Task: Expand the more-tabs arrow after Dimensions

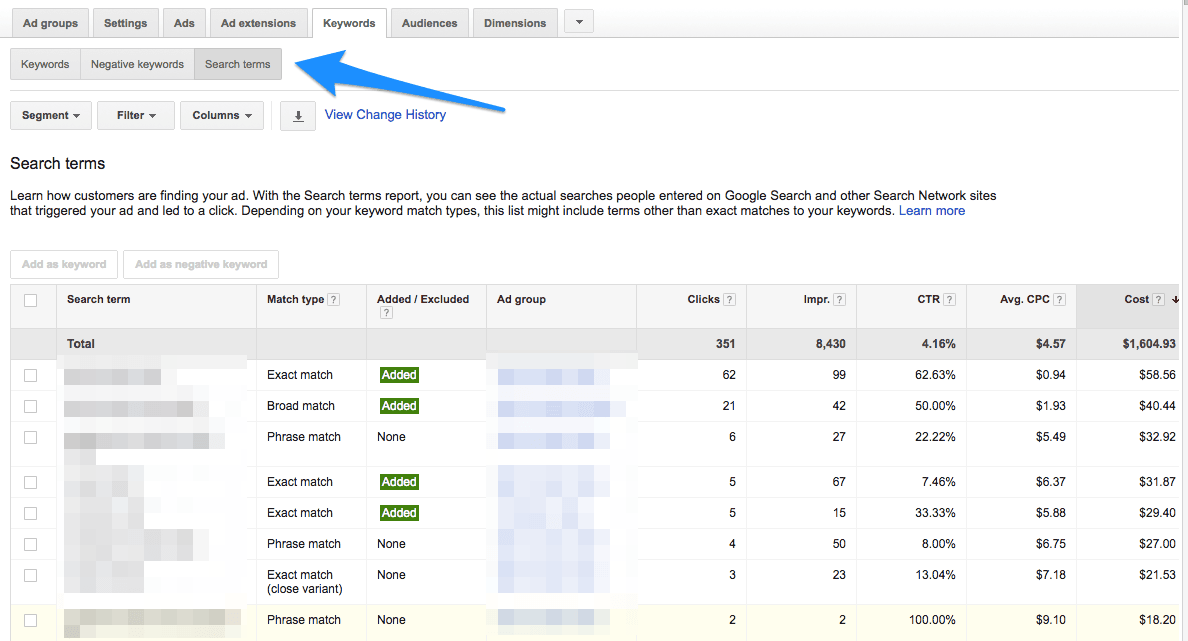Action: [x=579, y=22]
